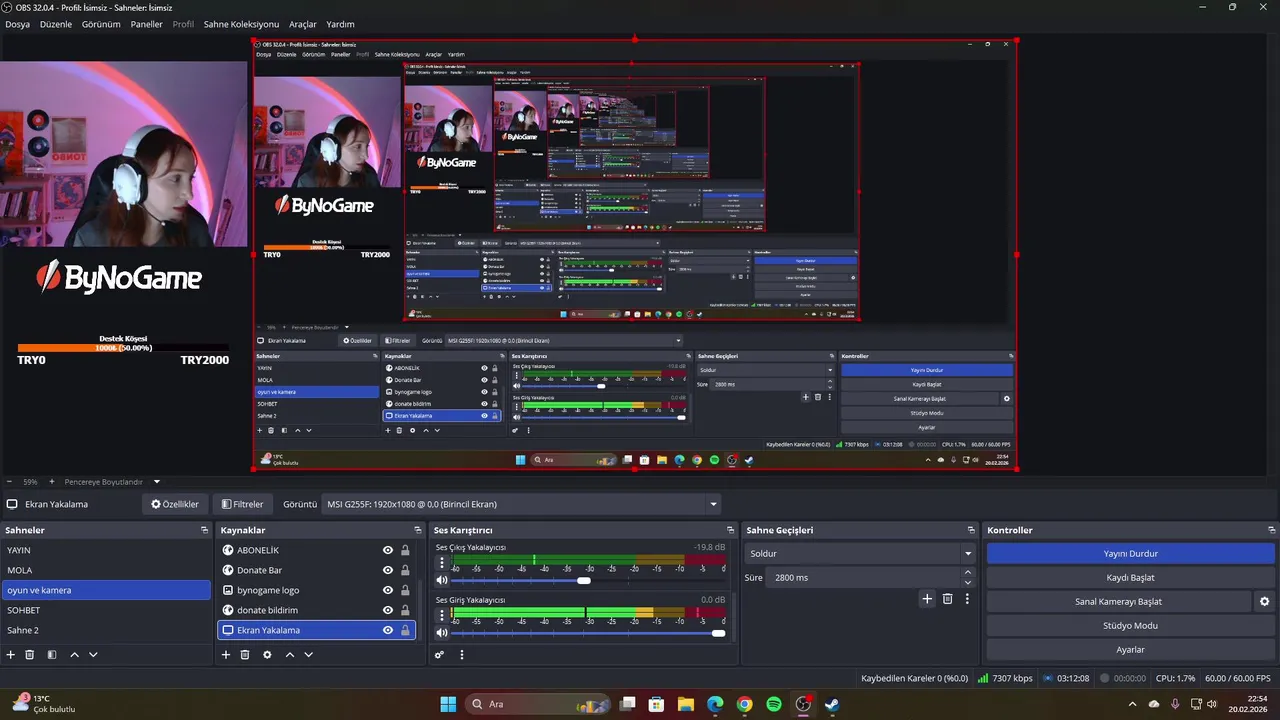Open the Görünüm menu
The width and height of the screenshot is (1280, 720).
[101, 24]
